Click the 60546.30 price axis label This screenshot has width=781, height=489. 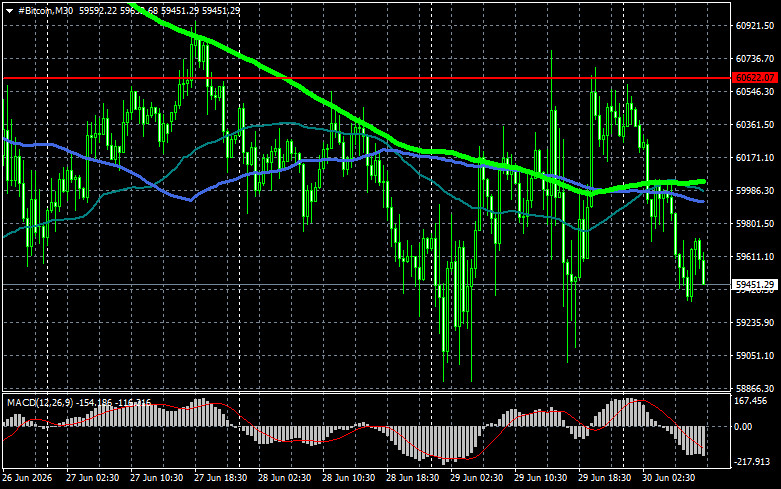[x=755, y=92]
